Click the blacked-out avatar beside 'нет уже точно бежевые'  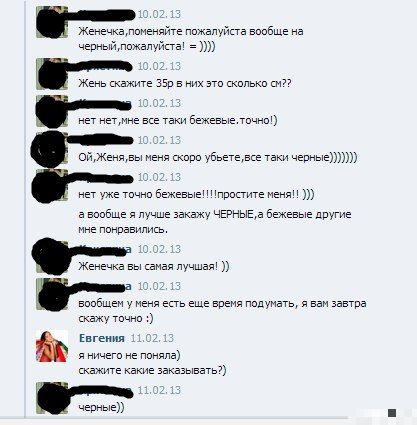coord(52,185)
